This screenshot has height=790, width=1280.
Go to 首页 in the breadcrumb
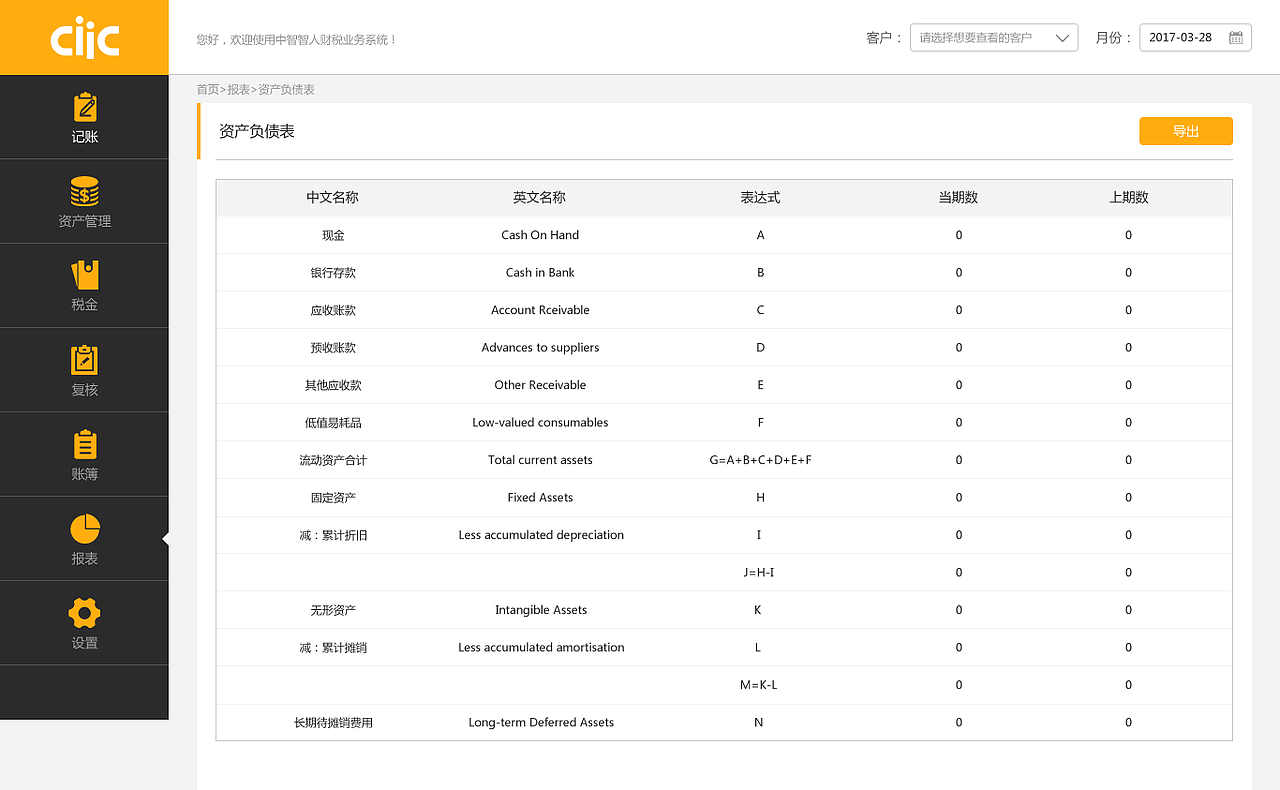click(x=207, y=90)
